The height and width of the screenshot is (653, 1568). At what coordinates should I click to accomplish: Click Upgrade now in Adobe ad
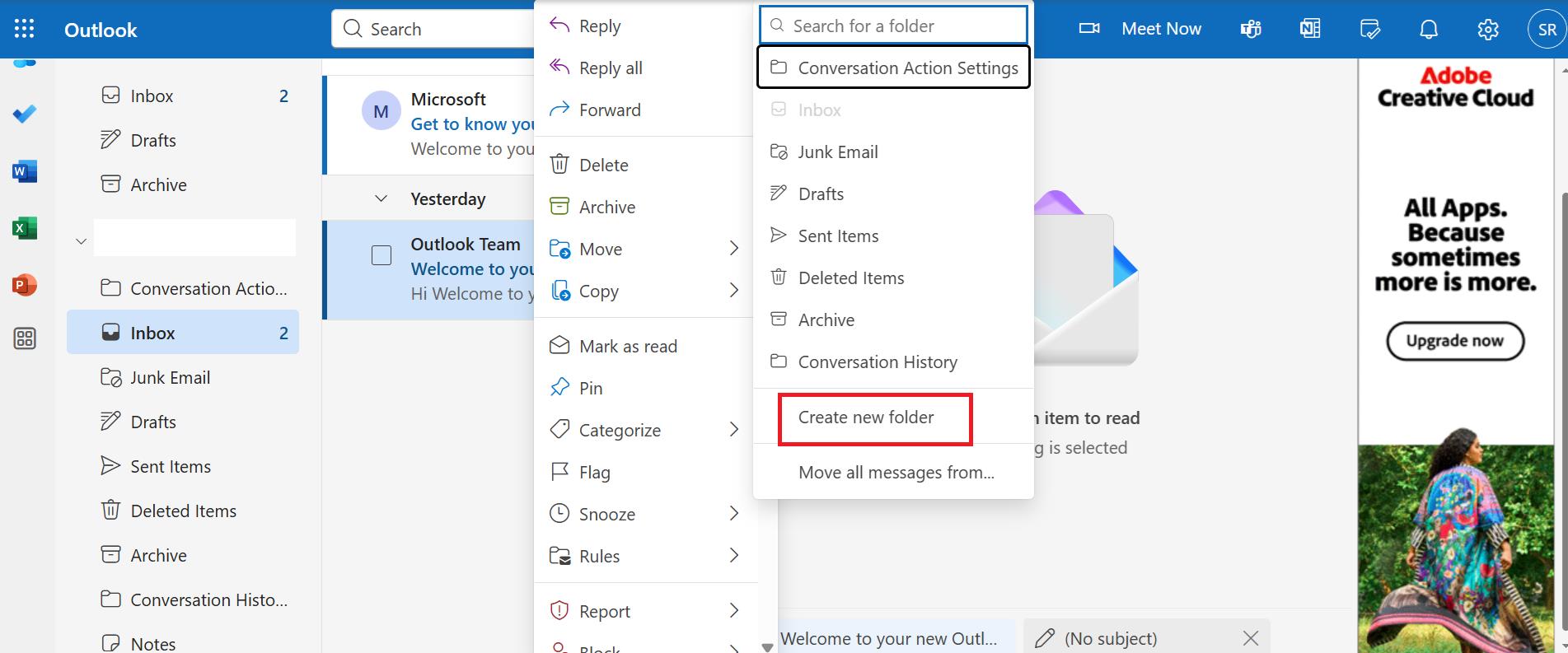[x=1454, y=341]
